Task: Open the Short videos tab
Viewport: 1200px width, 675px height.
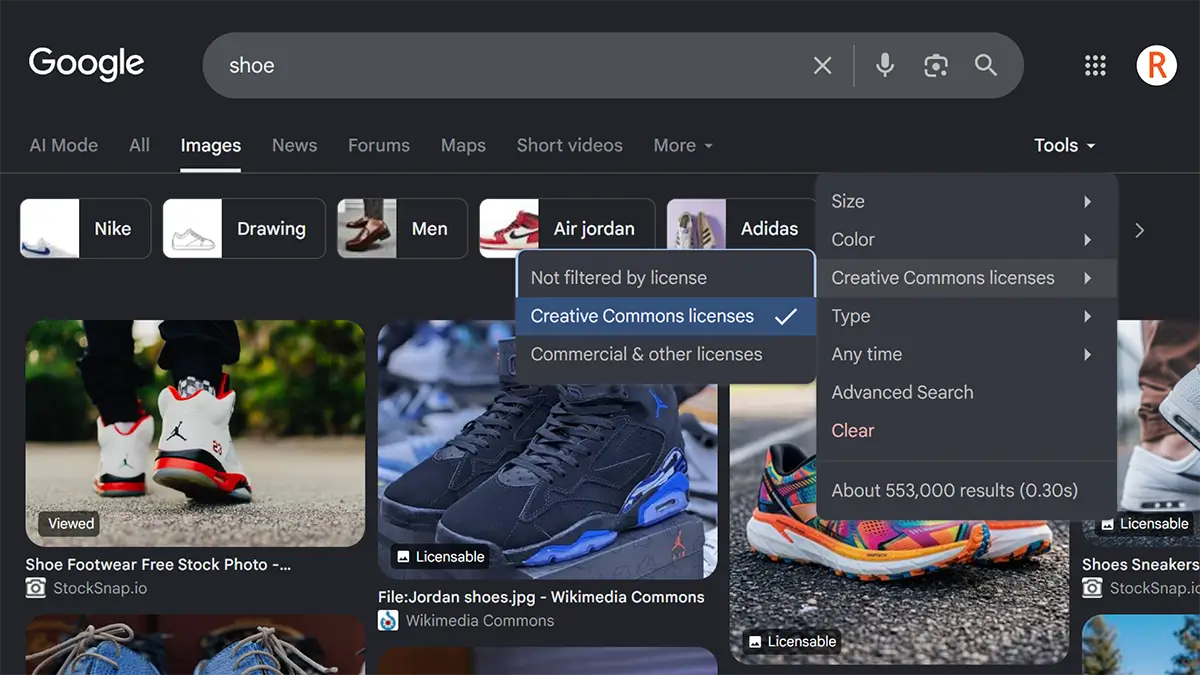Action: click(570, 145)
